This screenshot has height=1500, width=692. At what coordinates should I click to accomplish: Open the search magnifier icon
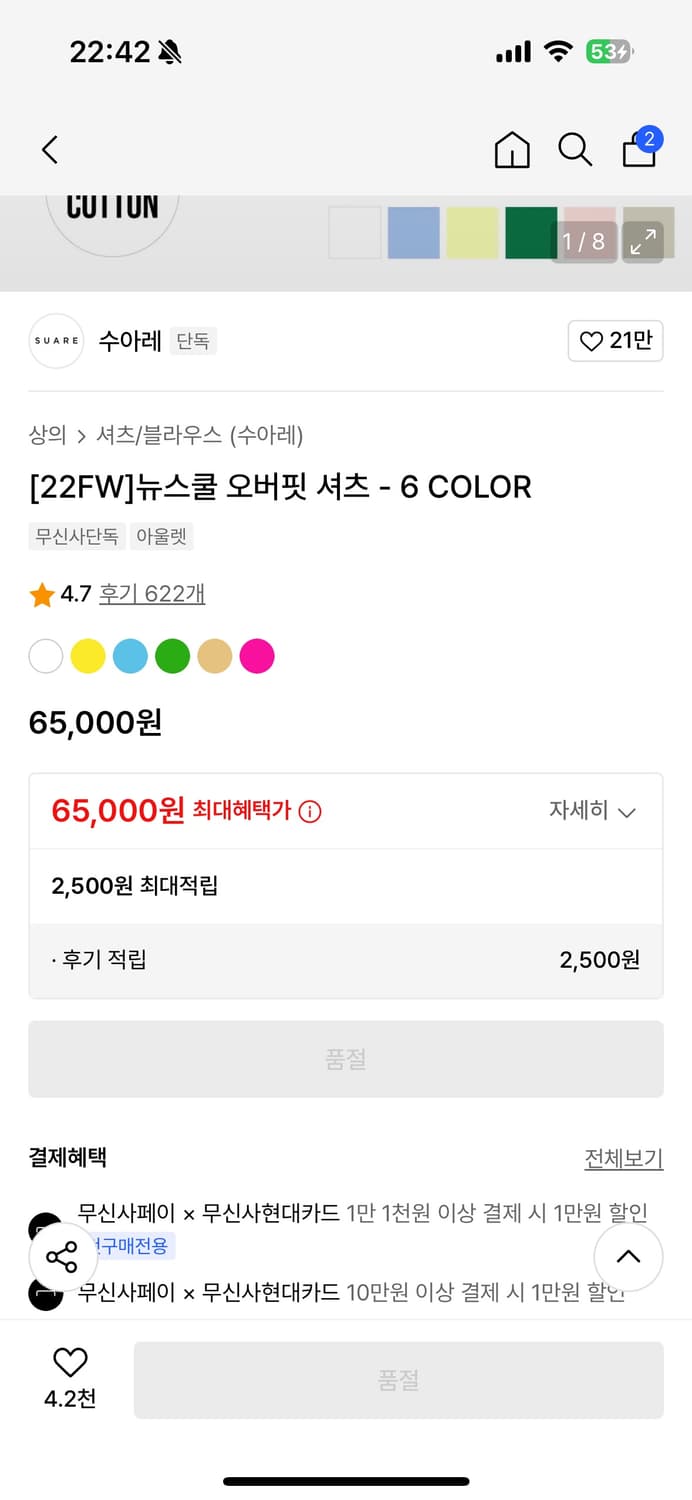[x=575, y=150]
